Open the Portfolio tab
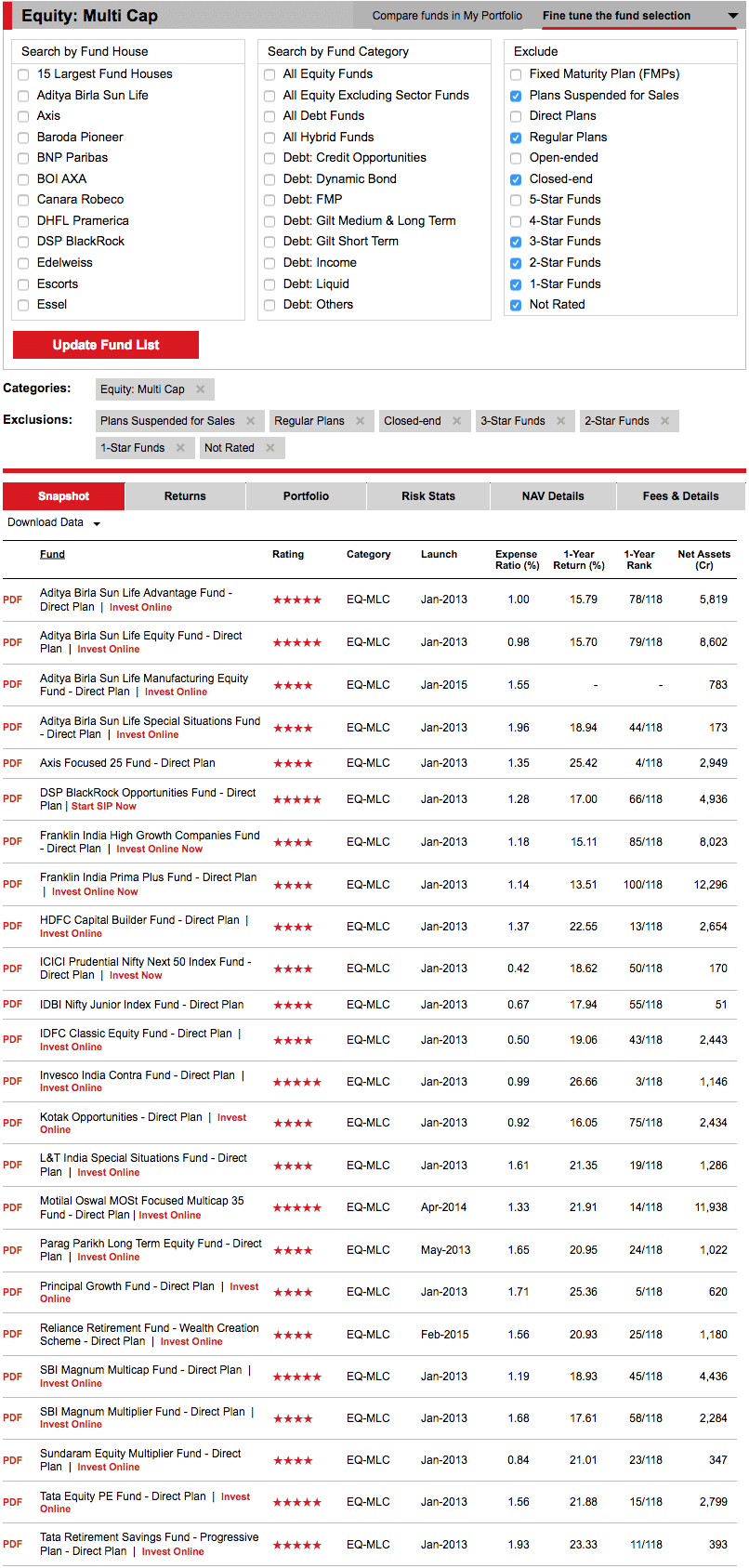The height and width of the screenshot is (1568, 749). [306, 496]
